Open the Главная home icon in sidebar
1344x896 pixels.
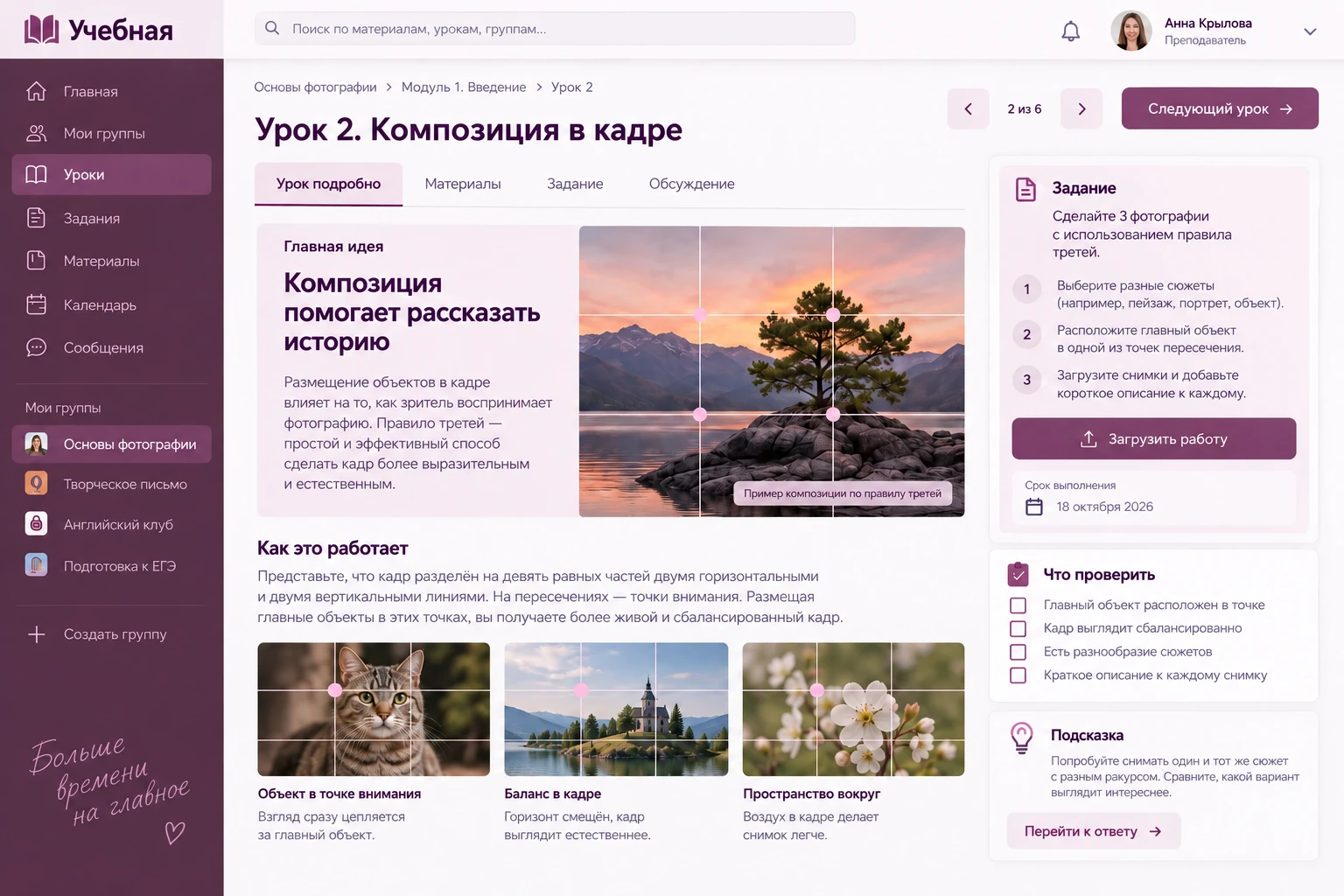pos(36,91)
